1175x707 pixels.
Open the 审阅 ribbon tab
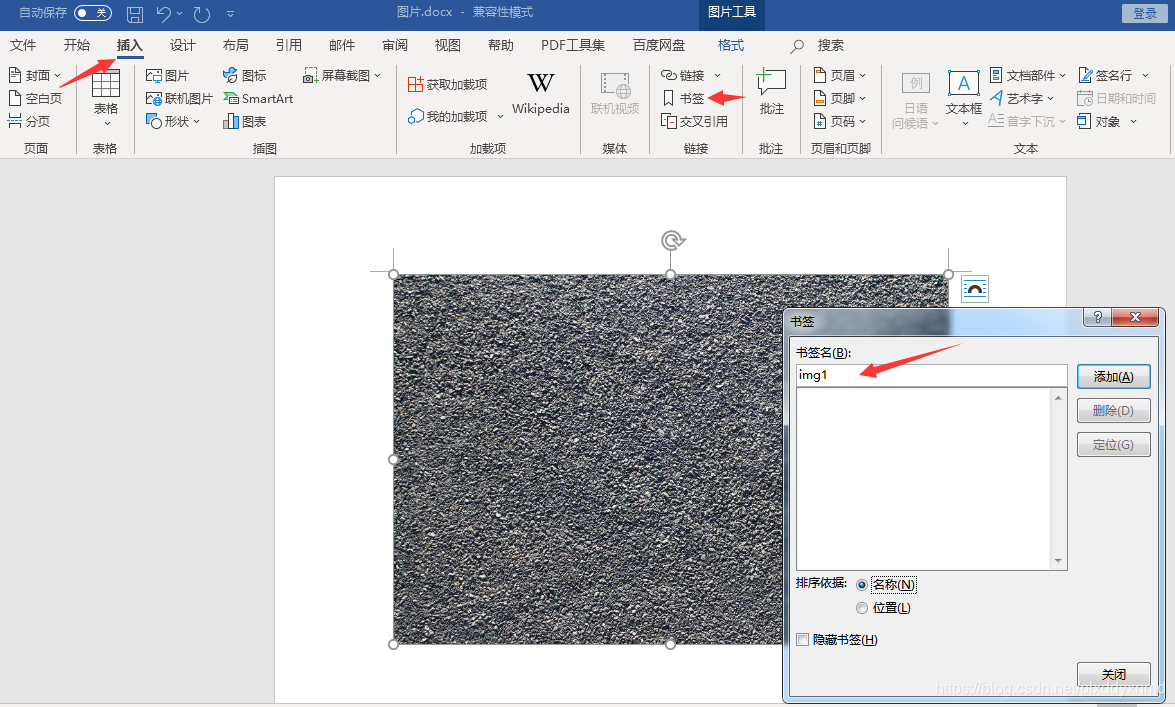395,45
